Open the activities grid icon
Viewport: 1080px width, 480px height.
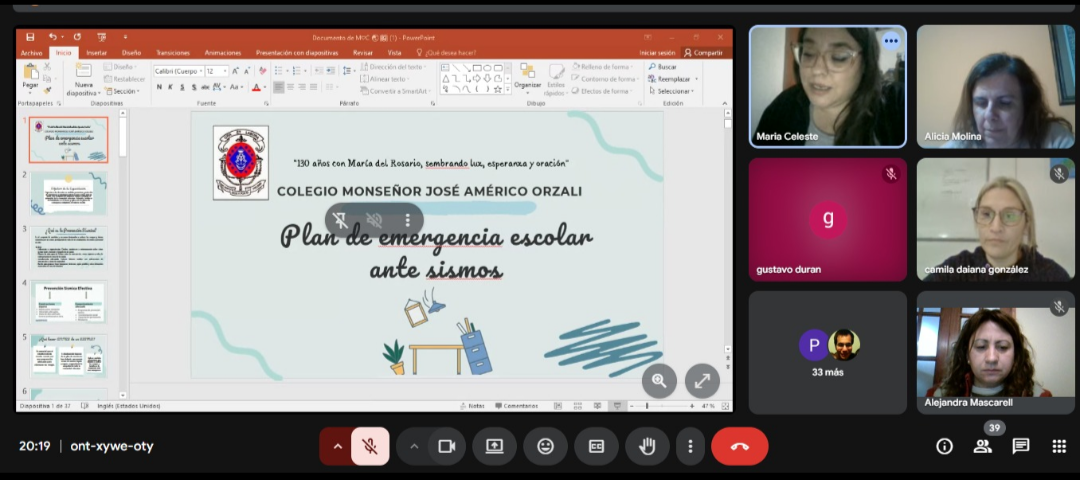1059,446
